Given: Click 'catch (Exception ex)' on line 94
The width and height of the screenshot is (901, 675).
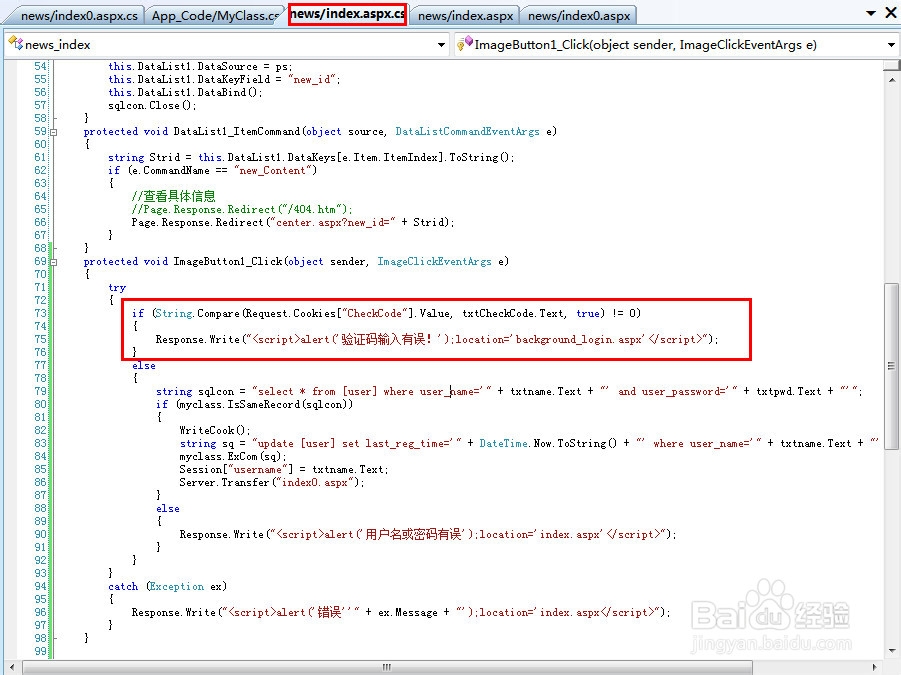Looking at the screenshot, I should coord(167,587).
